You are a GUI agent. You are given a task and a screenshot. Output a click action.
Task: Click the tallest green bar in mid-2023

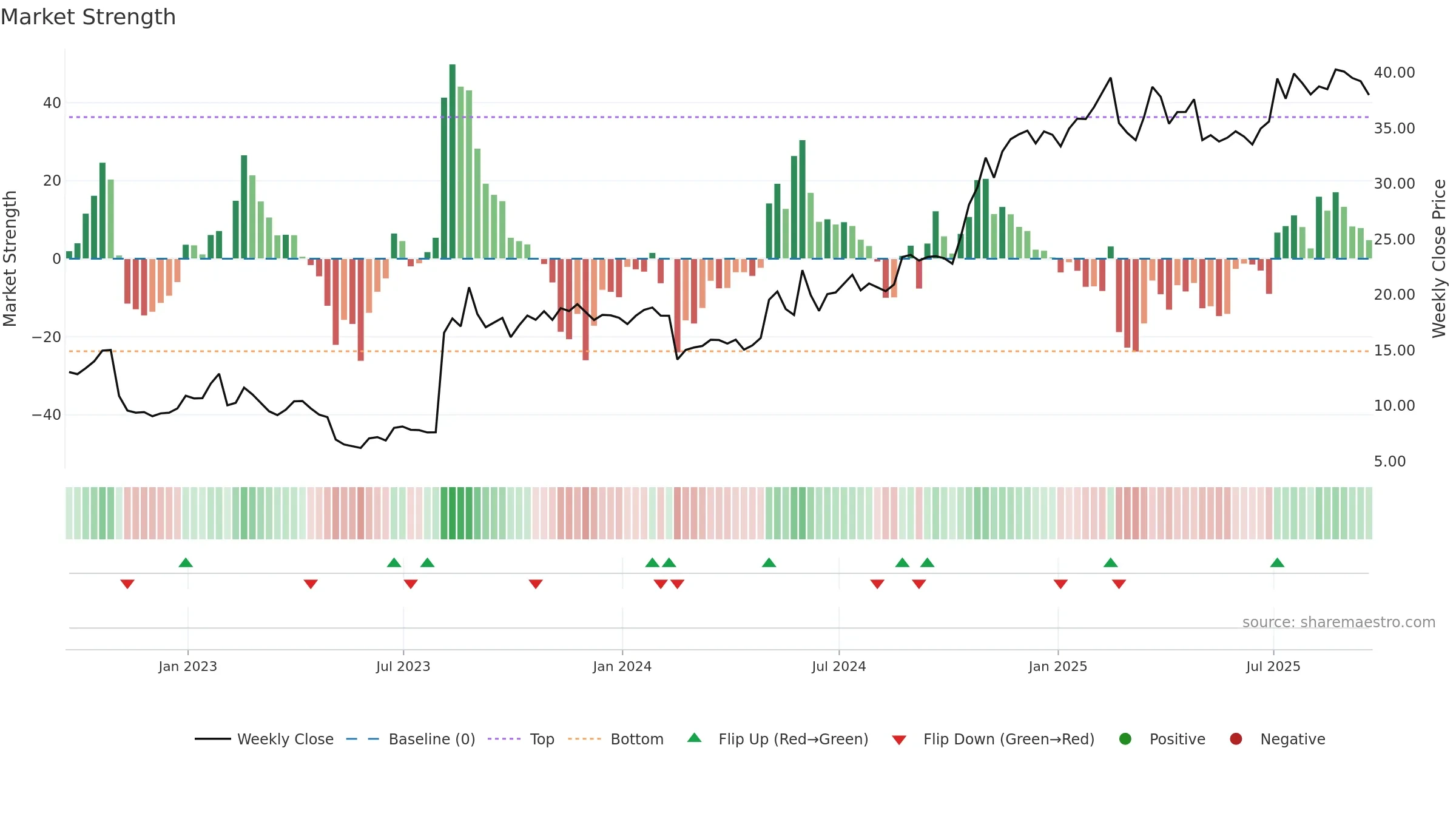coord(453,161)
